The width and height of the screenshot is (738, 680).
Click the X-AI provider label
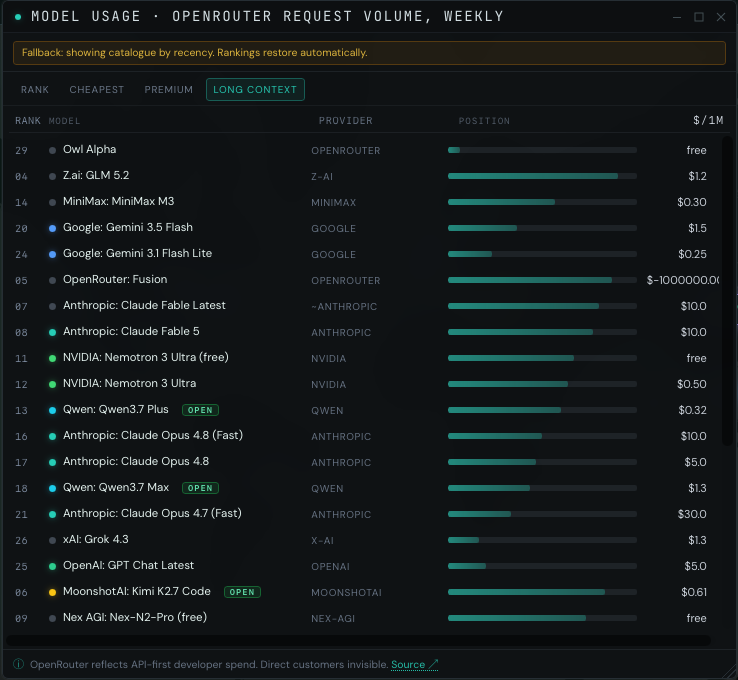322,541
